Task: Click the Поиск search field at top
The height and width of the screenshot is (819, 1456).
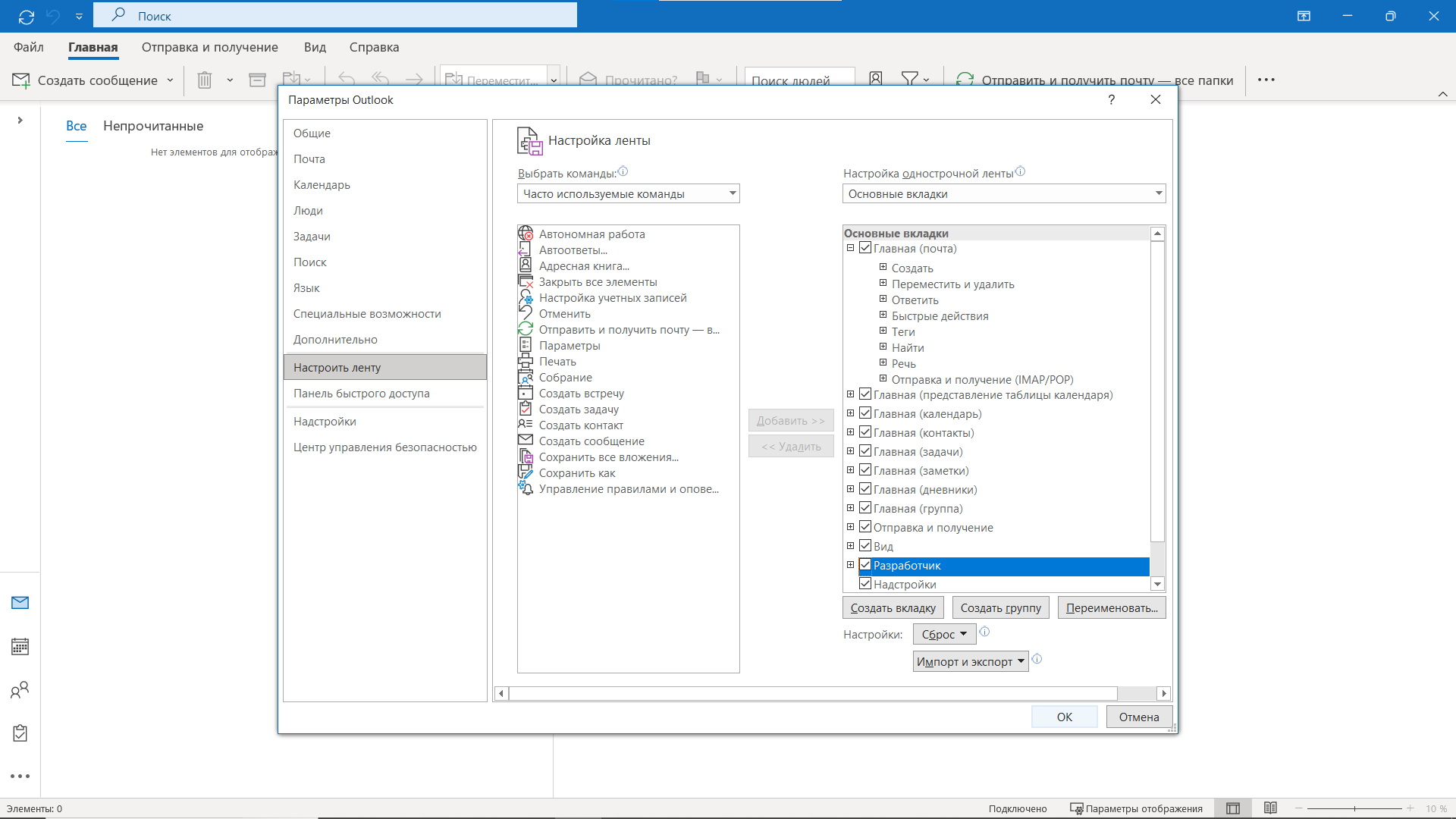Action: pos(335,16)
